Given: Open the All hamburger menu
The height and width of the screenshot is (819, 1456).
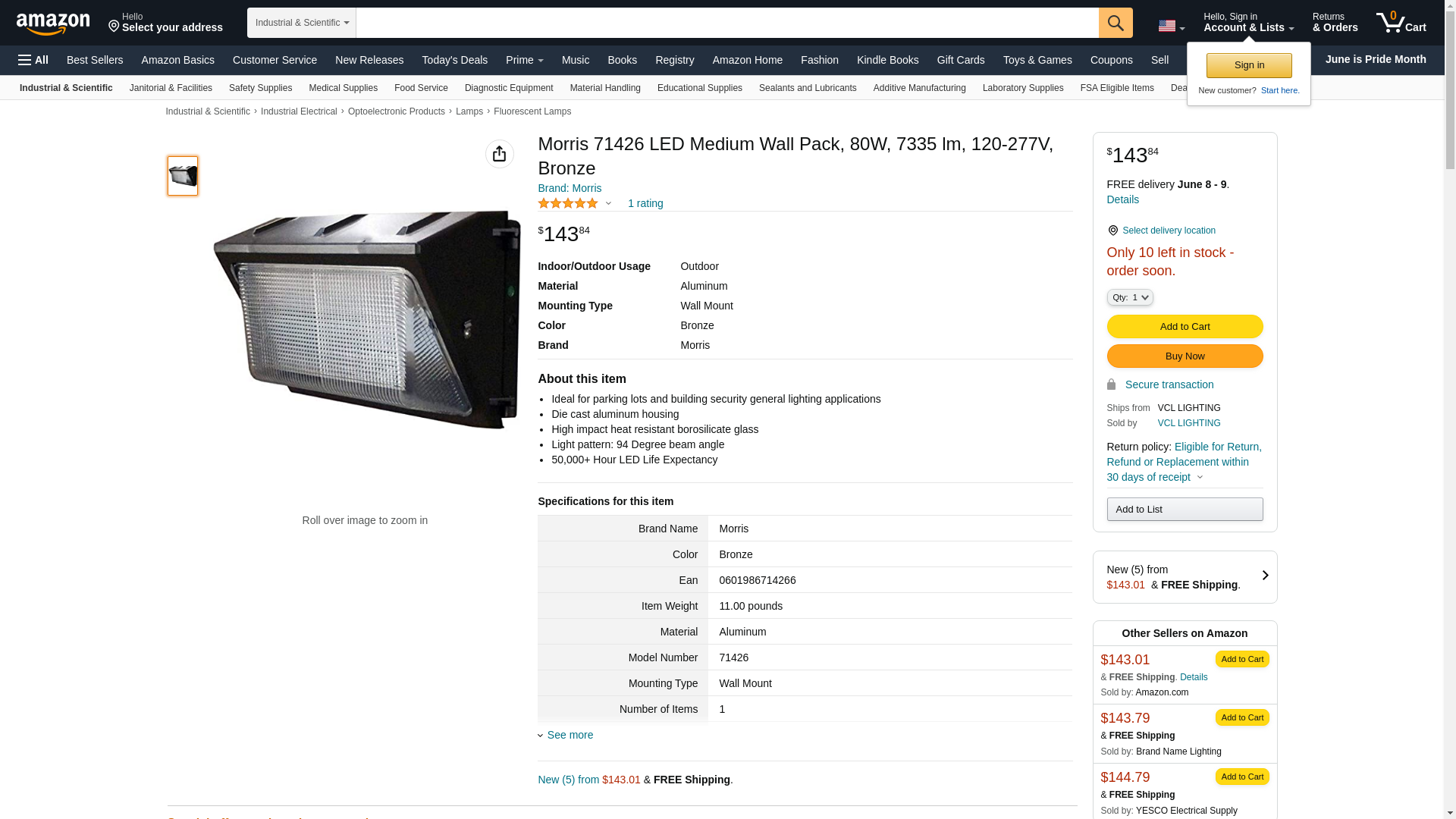Looking at the screenshot, I should 33,60.
